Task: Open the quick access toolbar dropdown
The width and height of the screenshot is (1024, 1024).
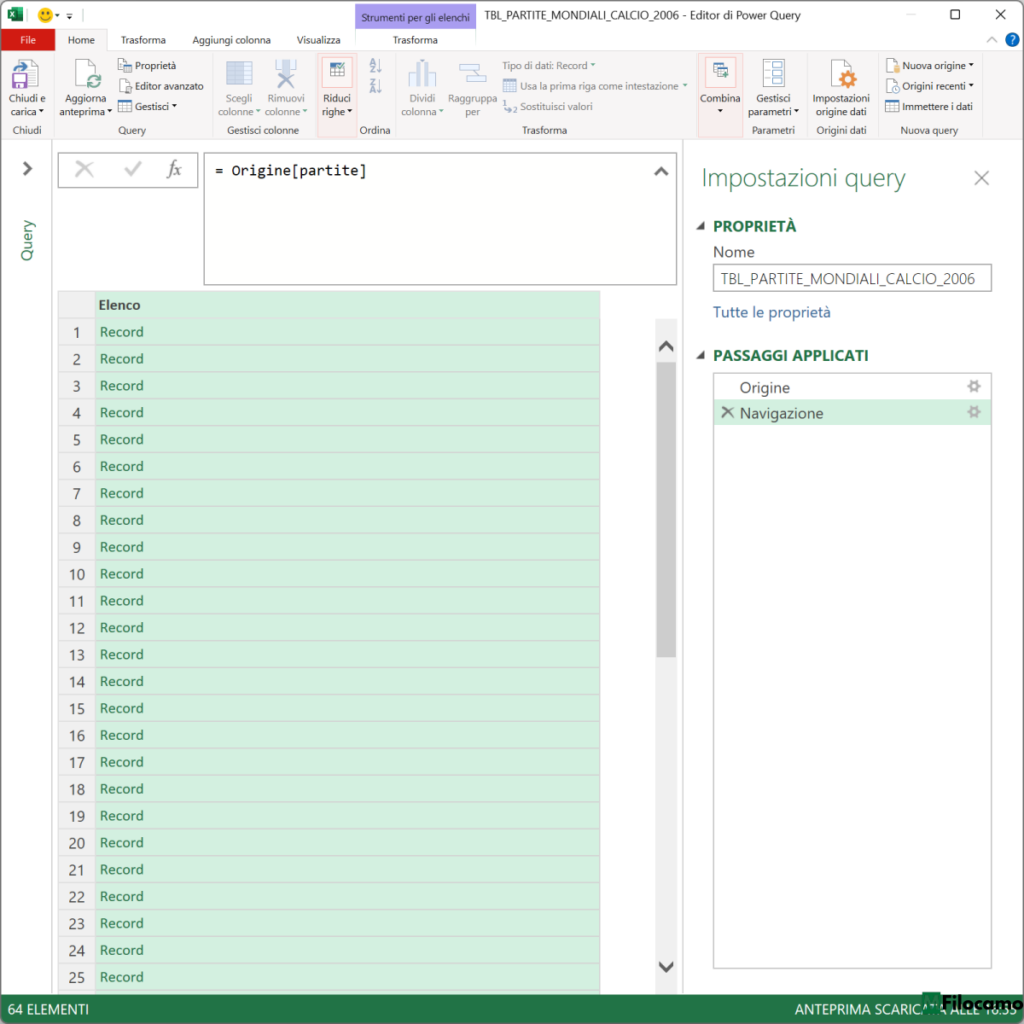Action: click(69, 16)
